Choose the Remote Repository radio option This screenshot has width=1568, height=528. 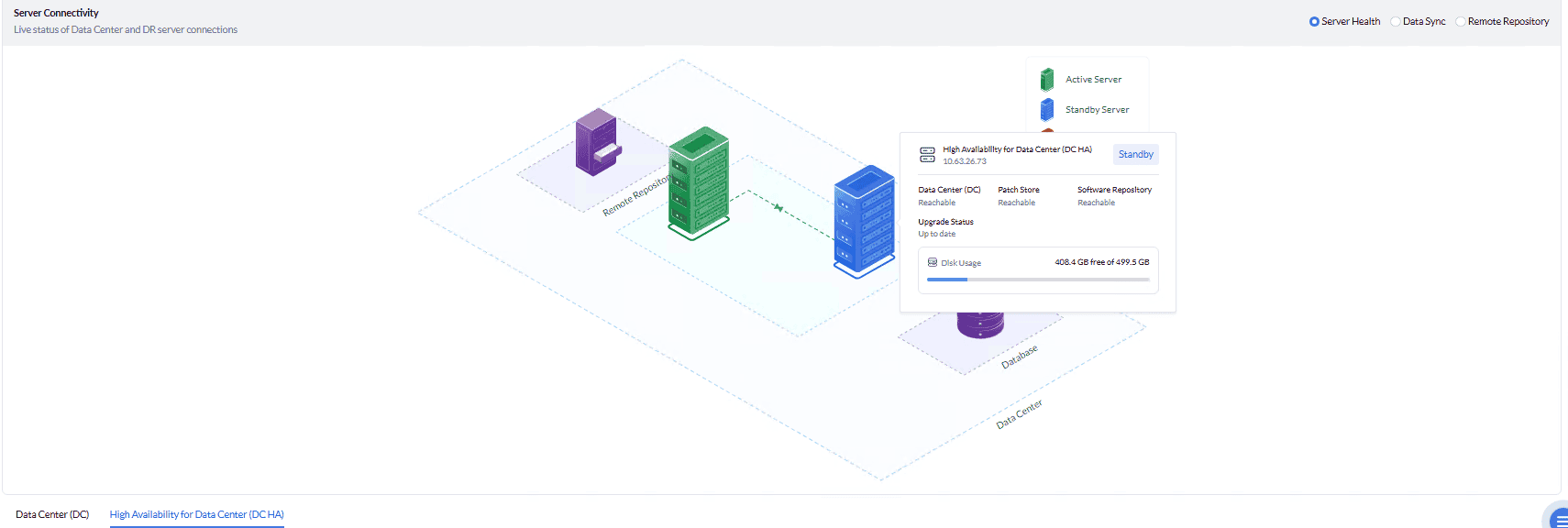(x=1461, y=21)
